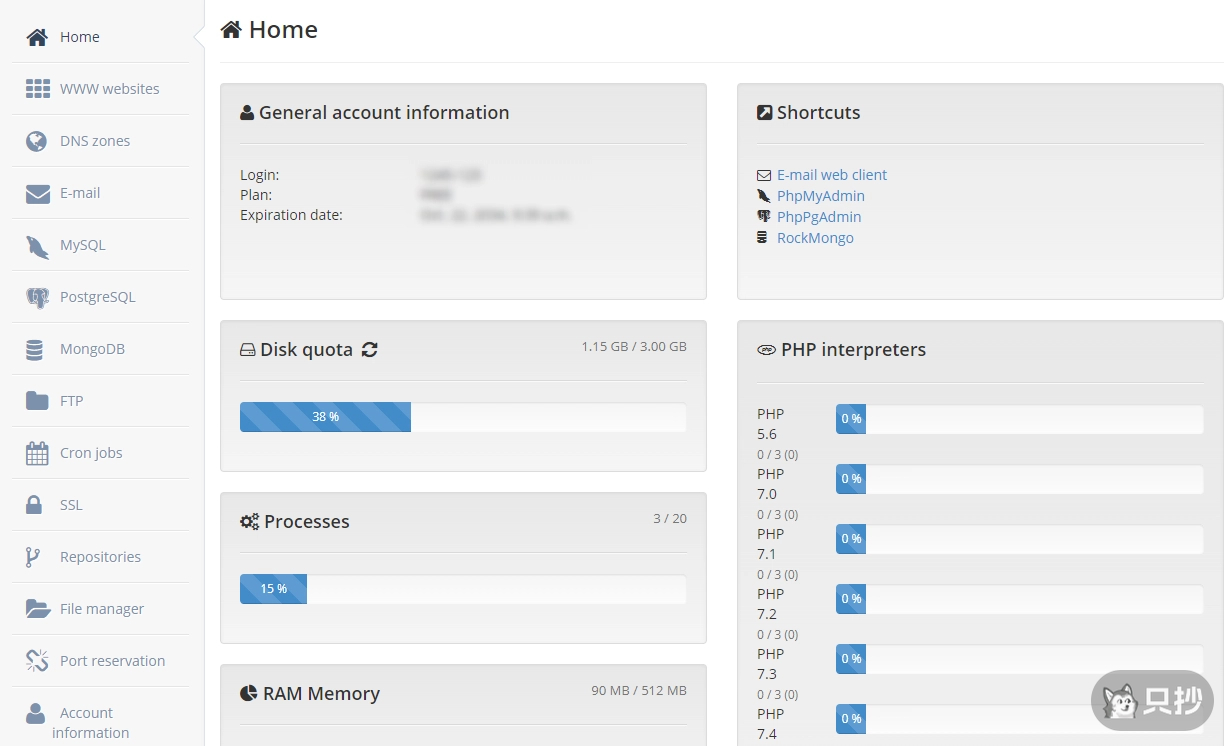The height and width of the screenshot is (746, 1229).
Task: Open the File manager menu item
Action: (101, 609)
